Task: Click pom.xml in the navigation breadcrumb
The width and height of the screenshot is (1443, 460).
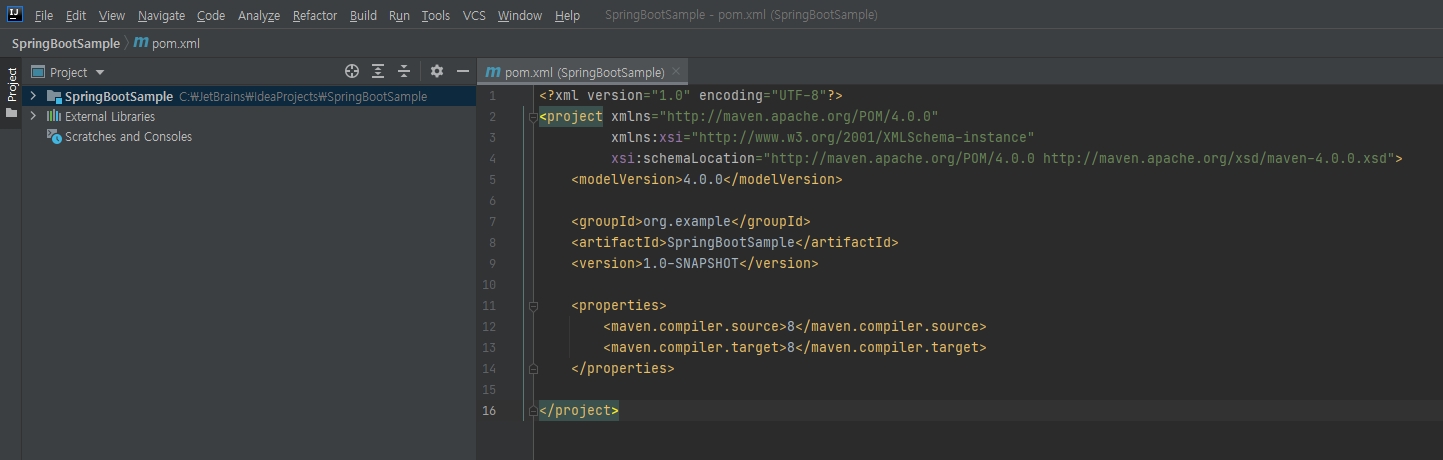Action: point(166,44)
